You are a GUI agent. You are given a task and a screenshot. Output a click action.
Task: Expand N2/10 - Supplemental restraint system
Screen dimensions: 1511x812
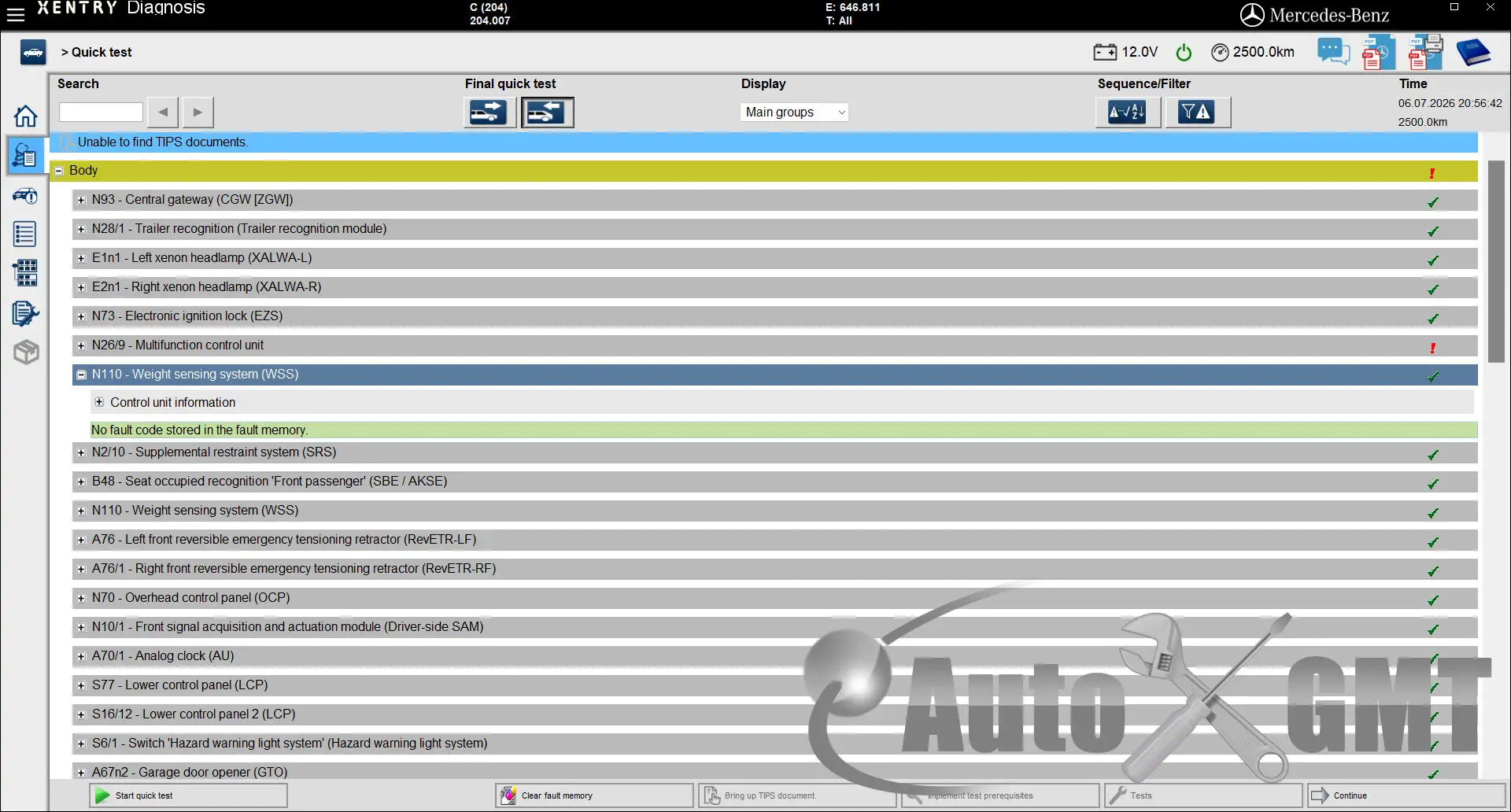coord(80,452)
